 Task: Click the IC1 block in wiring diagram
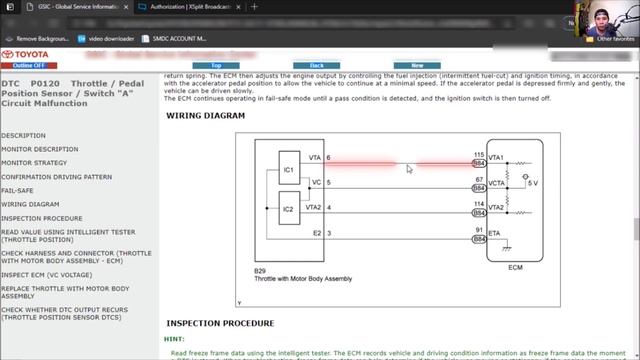click(x=289, y=168)
